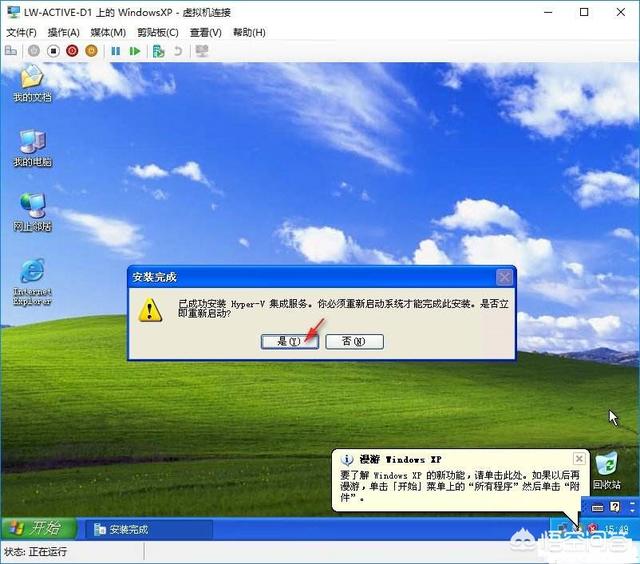Screen dimensions: 640x564
Task: Click 是(Y) to restart now
Action: [289, 342]
